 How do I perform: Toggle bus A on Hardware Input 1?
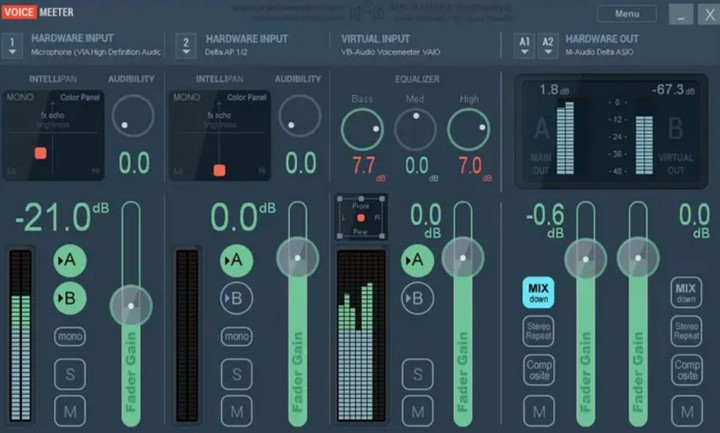pyautogui.click(x=69, y=260)
